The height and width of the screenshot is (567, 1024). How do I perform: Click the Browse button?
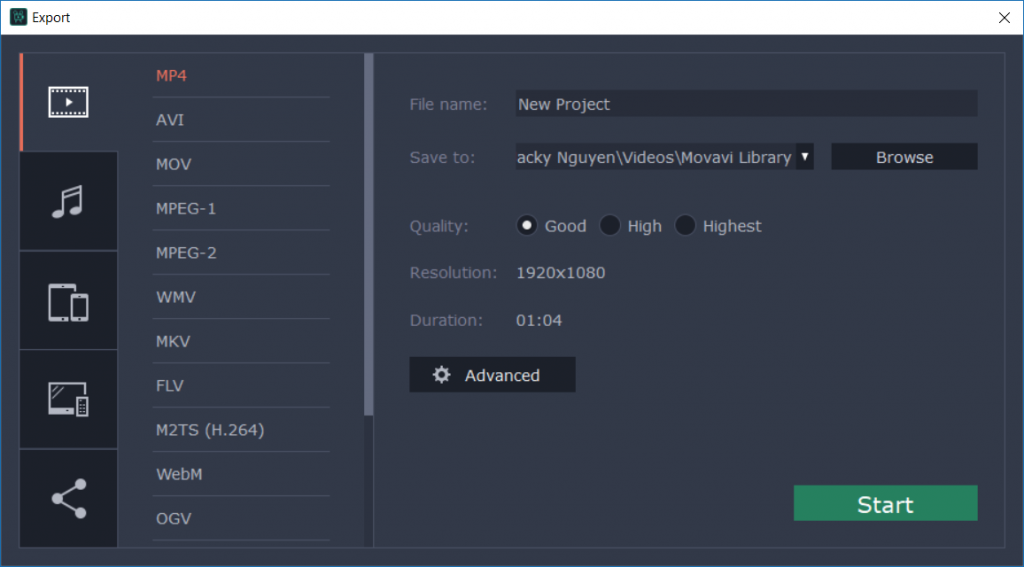tap(904, 157)
